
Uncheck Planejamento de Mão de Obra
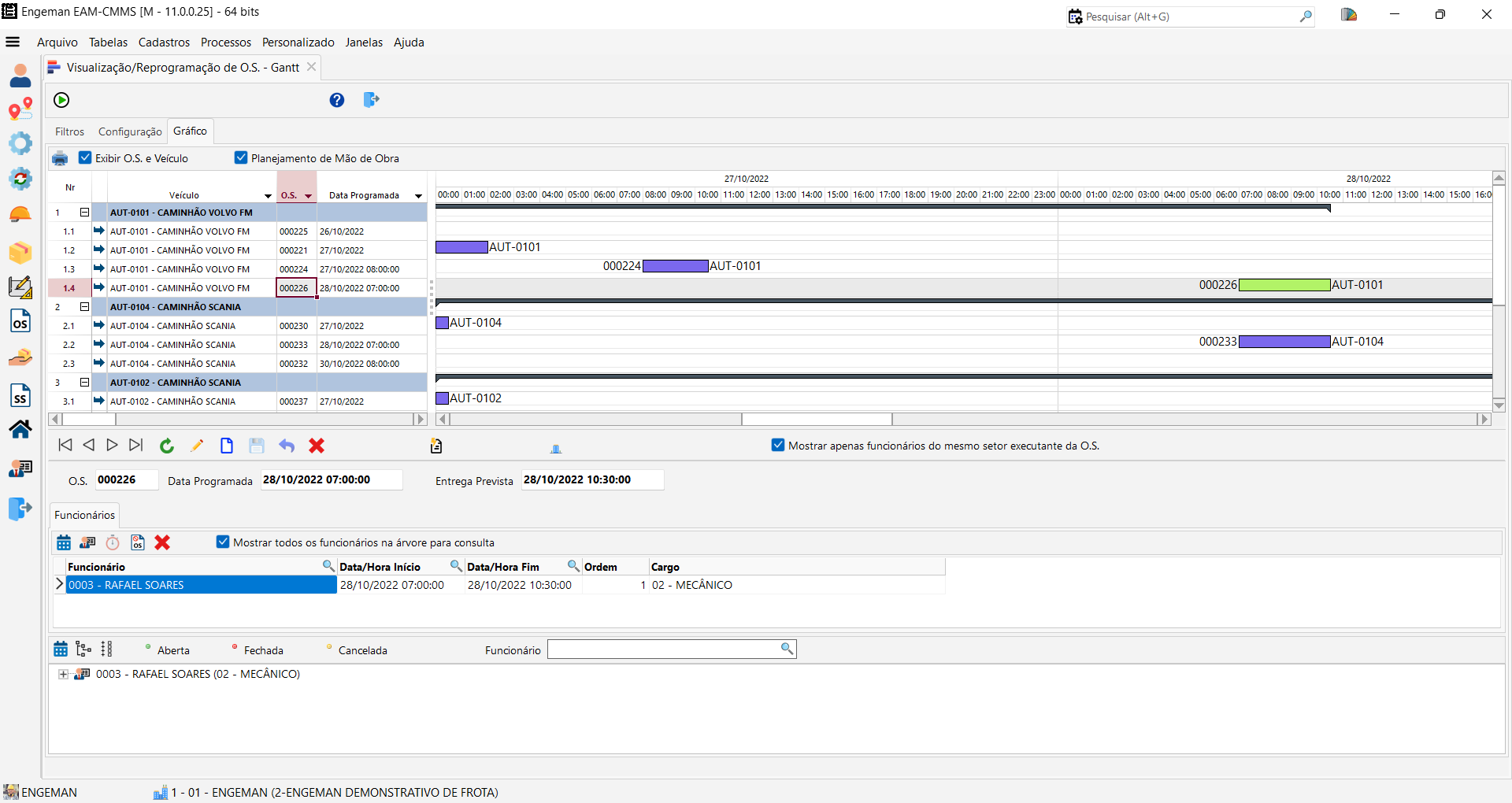tap(242, 158)
